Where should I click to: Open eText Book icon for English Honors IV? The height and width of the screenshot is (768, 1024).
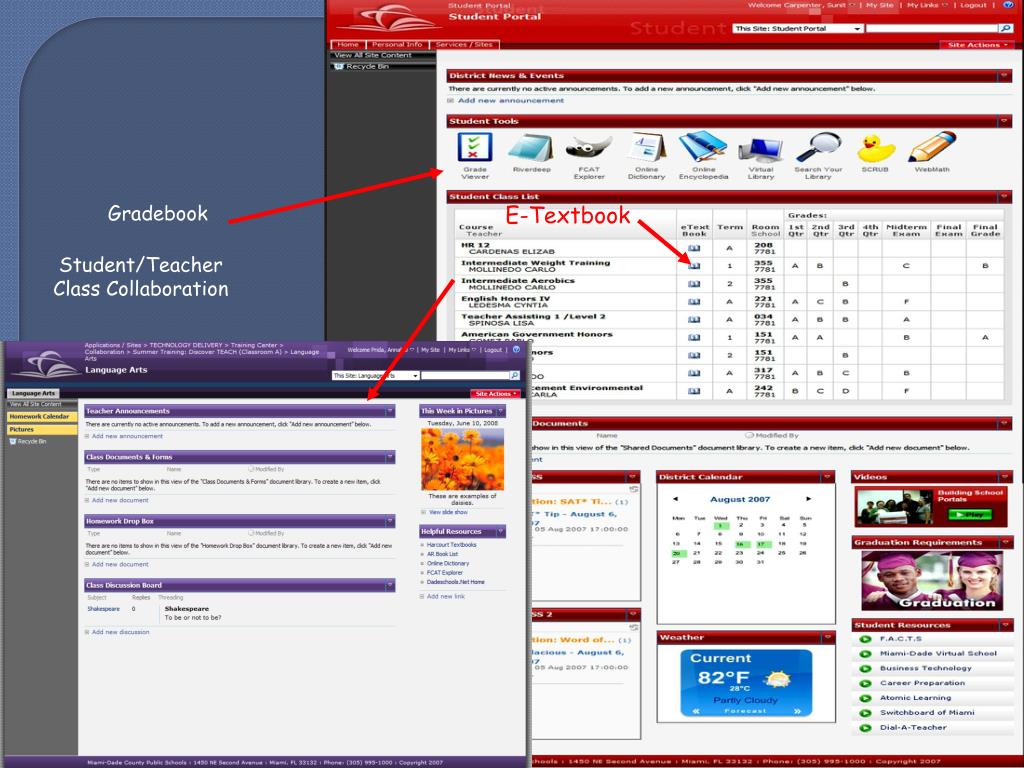point(694,302)
